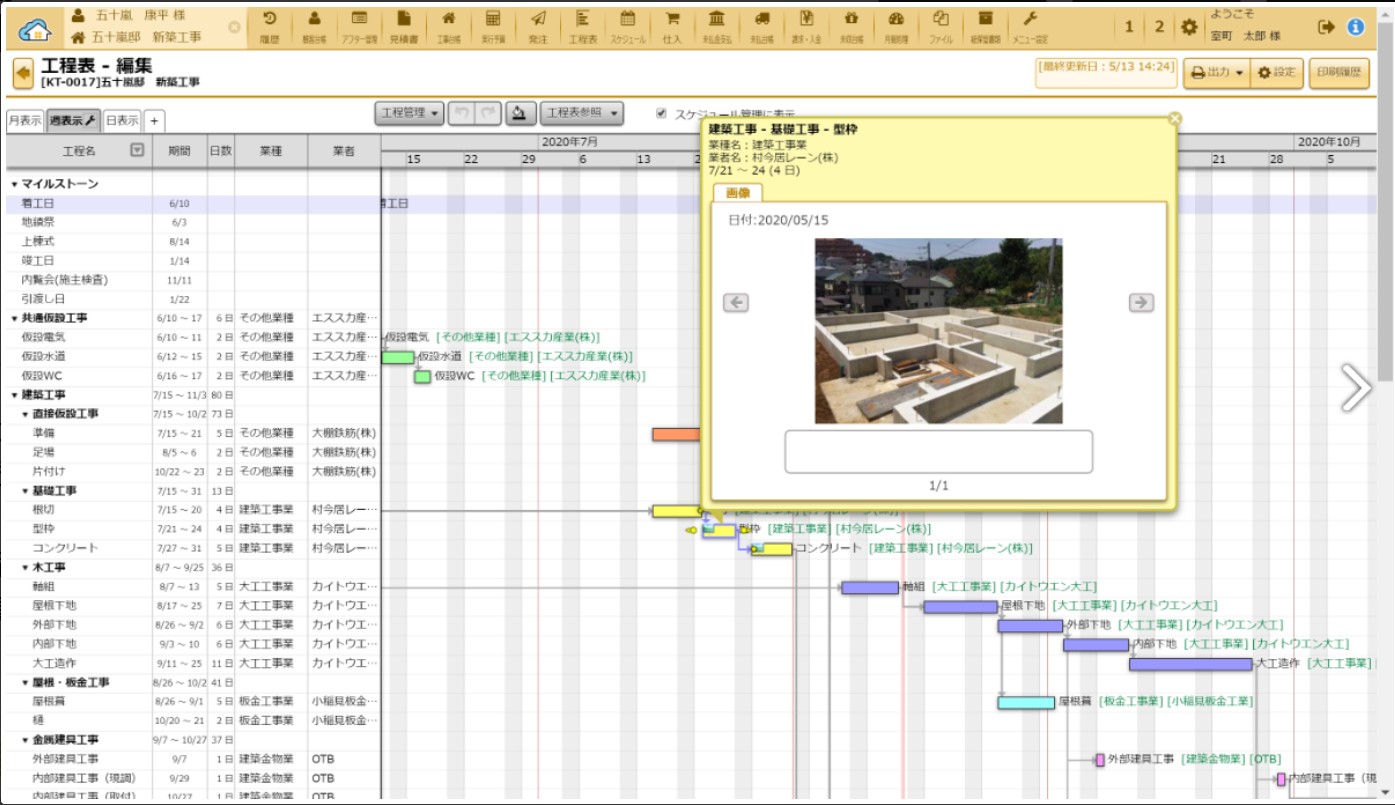The width and height of the screenshot is (1395, 805).
Task: Open the 見積書 estimate document icon
Action: point(402,26)
